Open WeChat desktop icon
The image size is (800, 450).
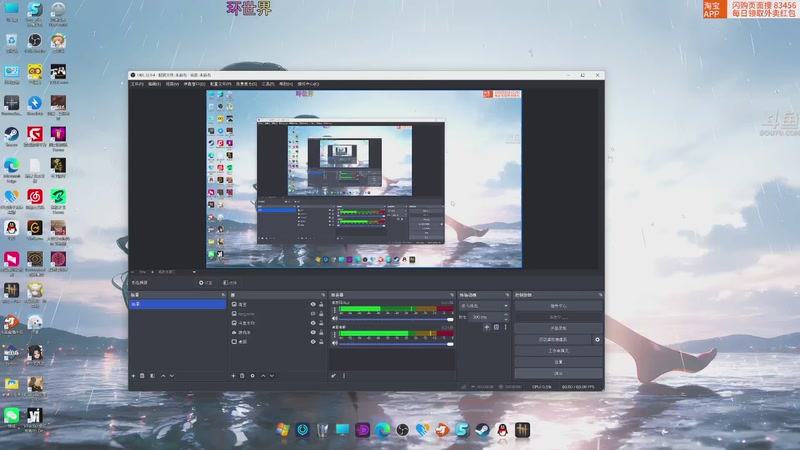click(11, 417)
